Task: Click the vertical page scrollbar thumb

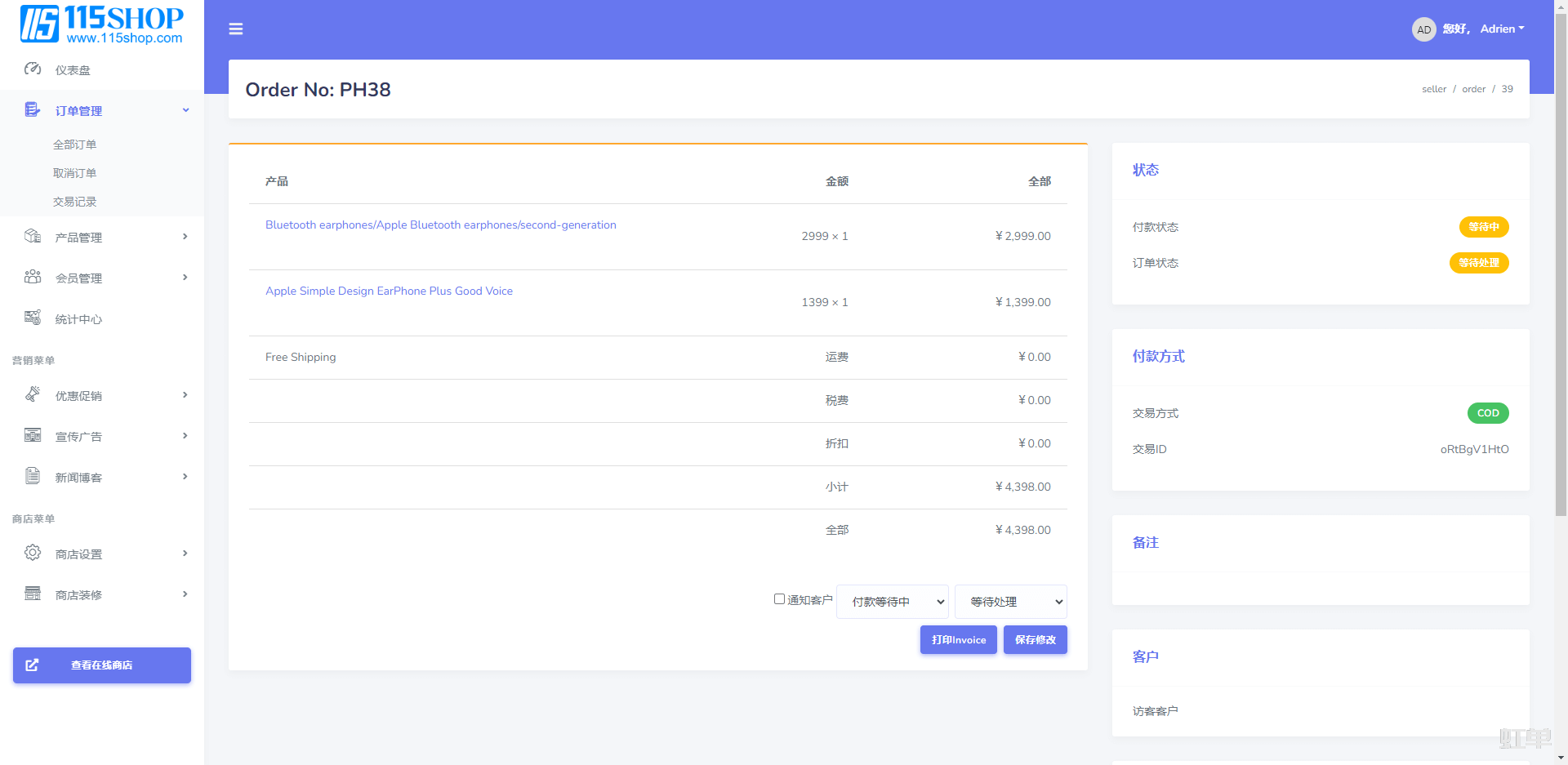Action: [x=1561, y=265]
